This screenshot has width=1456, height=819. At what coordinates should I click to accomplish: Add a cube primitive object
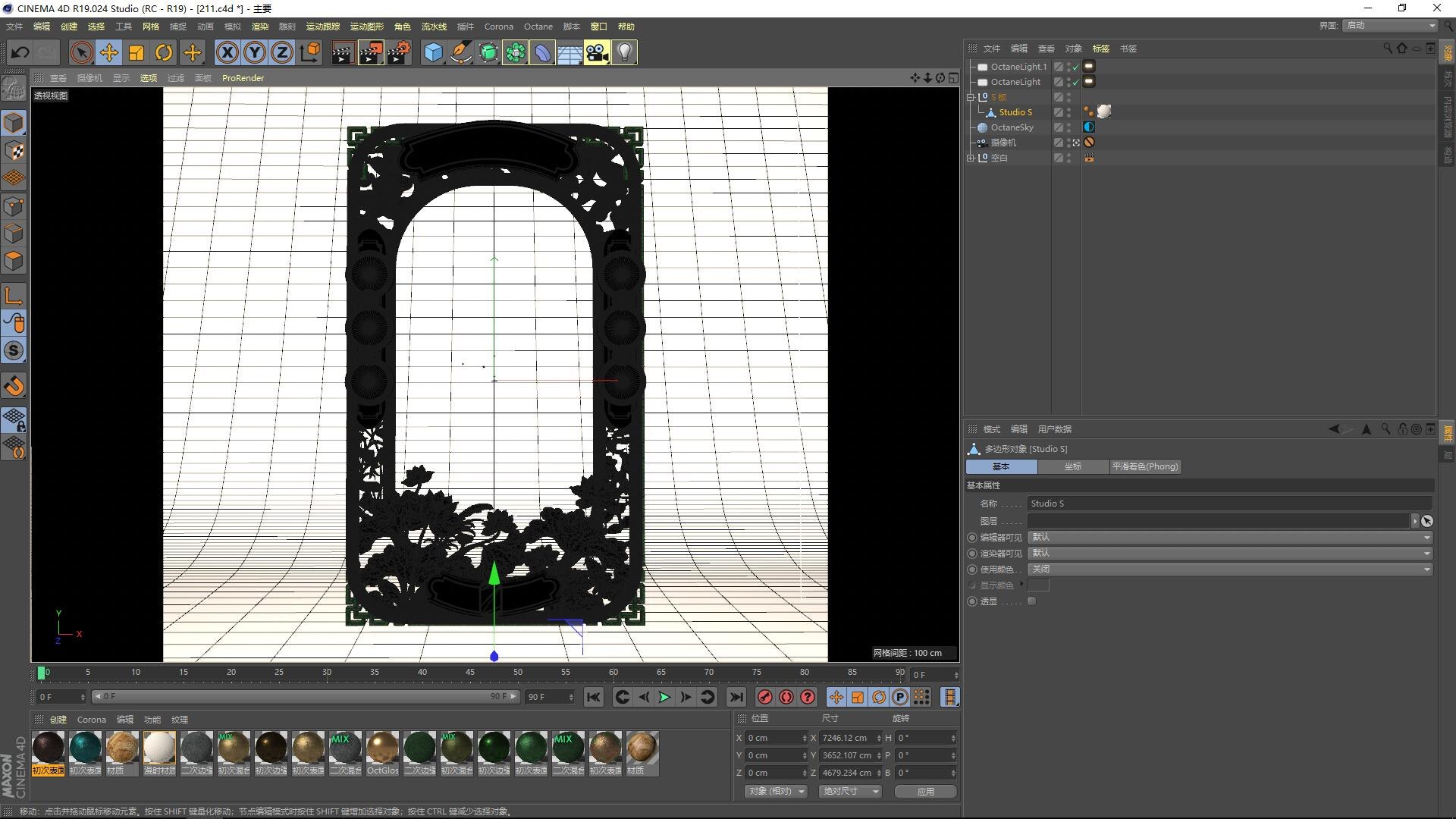[x=433, y=52]
